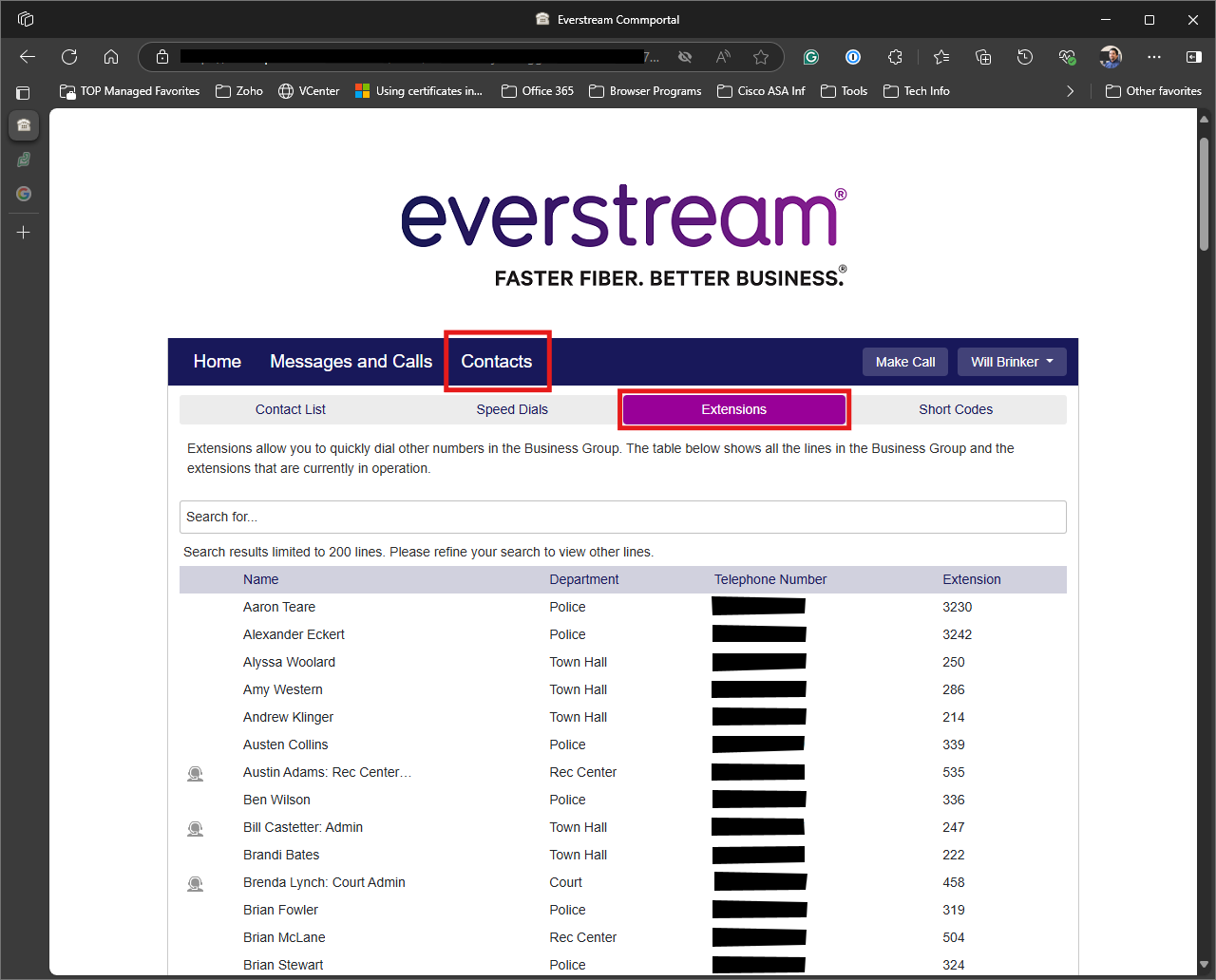Switch to Google tab in sidebar
The image size is (1216, 980).
[24, 194]
